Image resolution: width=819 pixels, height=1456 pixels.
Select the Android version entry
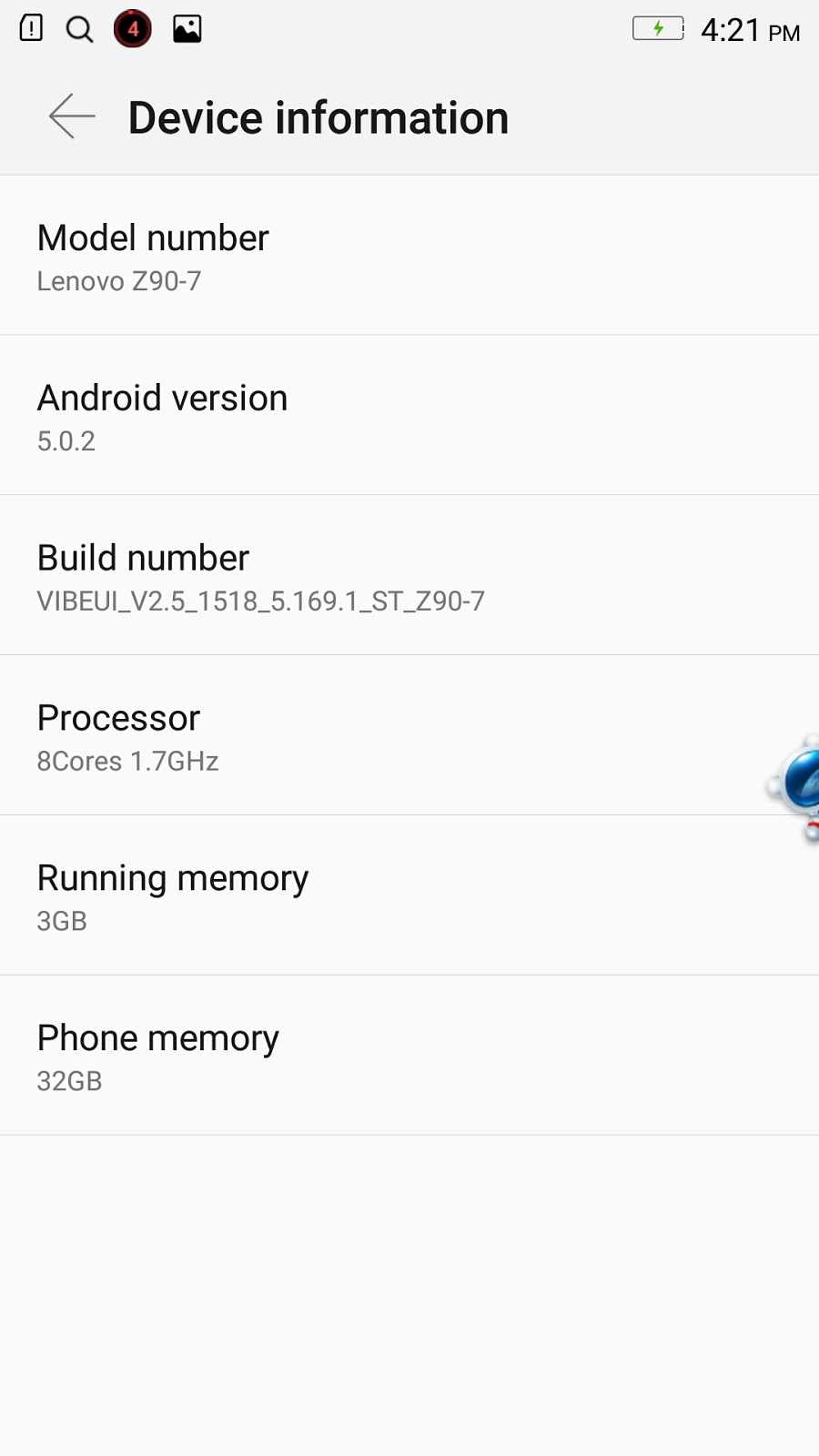pyautogui.click(x=409, y=416)
